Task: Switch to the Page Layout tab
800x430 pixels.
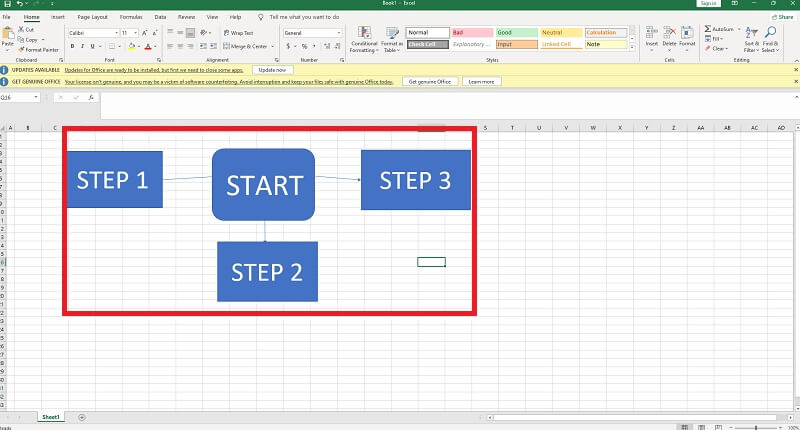Action: [x=92, y=17]
